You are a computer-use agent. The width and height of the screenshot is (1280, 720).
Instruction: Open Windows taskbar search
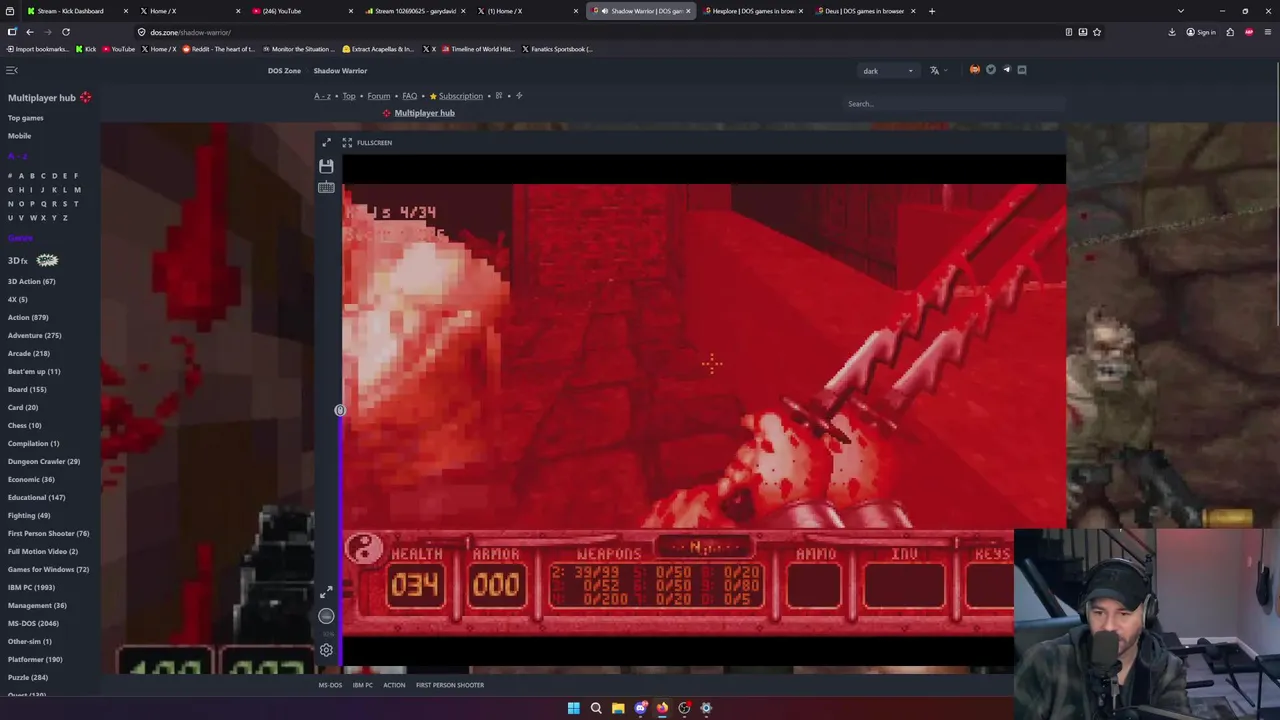[596, 708]
